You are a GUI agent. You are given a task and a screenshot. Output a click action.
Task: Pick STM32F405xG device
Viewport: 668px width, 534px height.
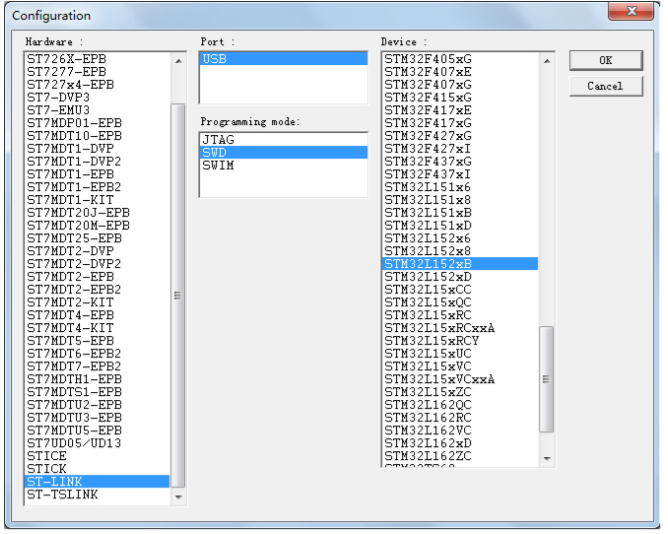460,59
